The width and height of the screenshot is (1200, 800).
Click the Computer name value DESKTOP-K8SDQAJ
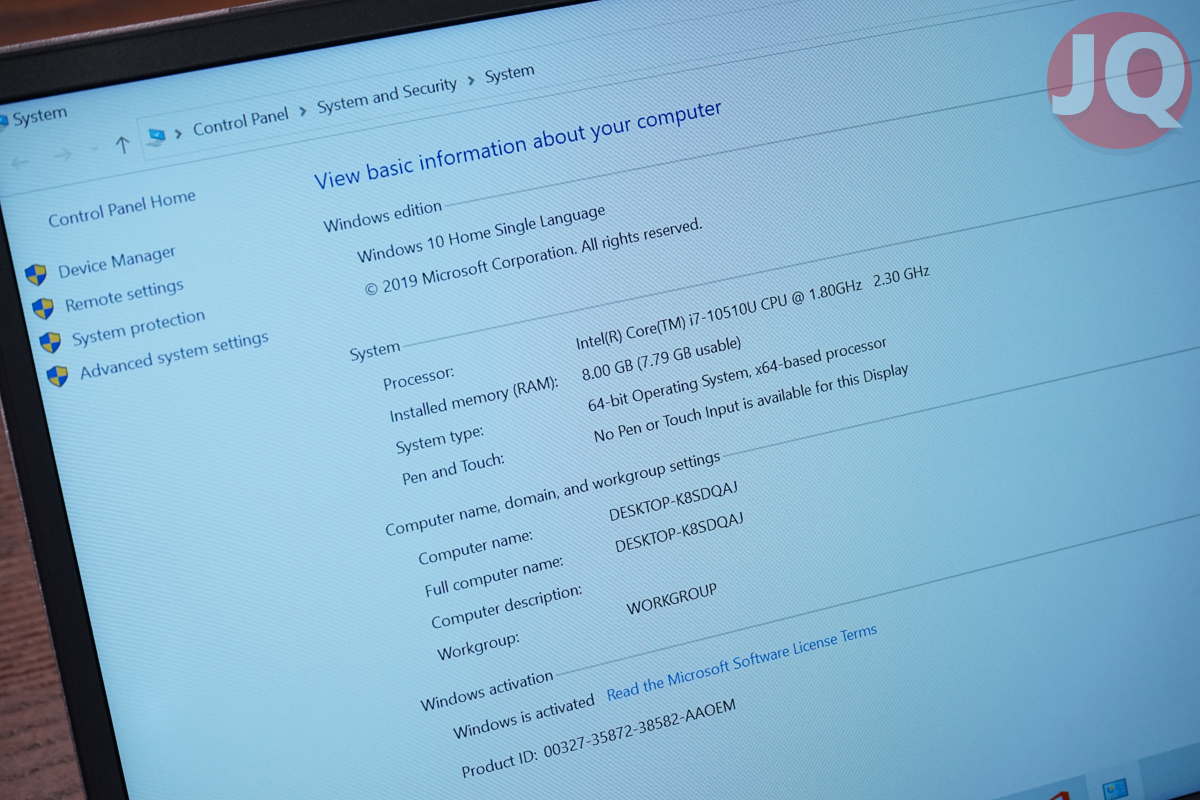point(675,500)
